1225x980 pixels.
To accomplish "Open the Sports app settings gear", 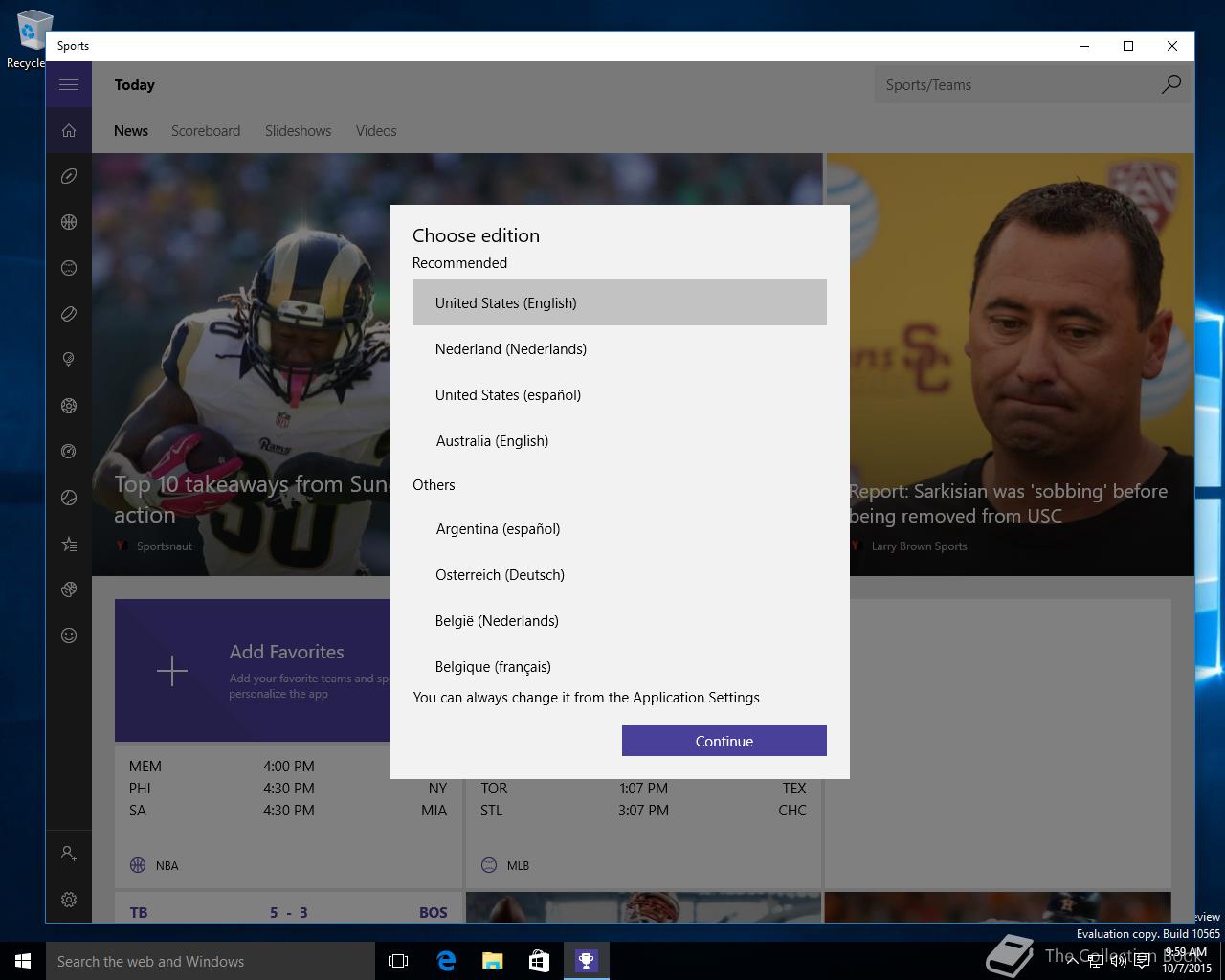I will pos(69,900).
